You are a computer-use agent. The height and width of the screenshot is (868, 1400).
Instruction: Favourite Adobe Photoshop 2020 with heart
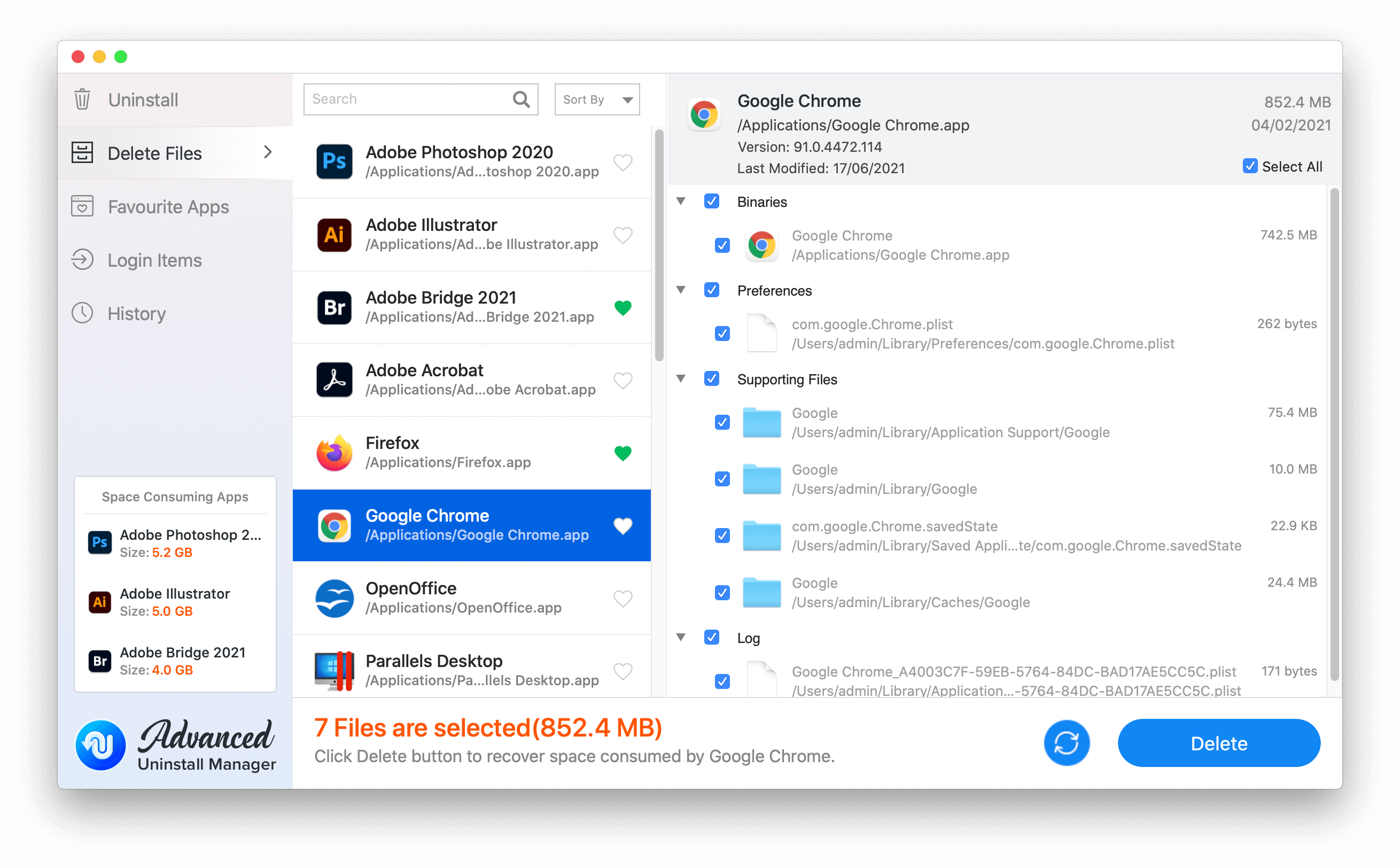click(623, 162)
